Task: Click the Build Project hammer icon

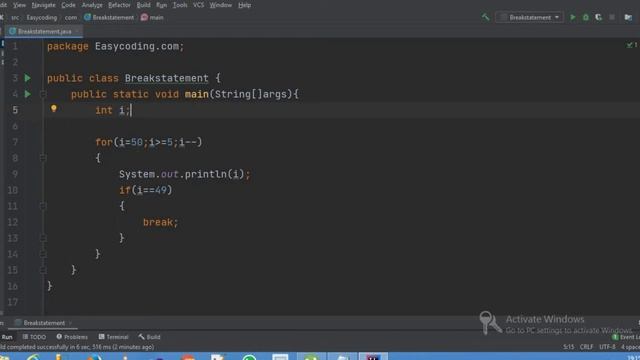Action: (x=485, y=17)
